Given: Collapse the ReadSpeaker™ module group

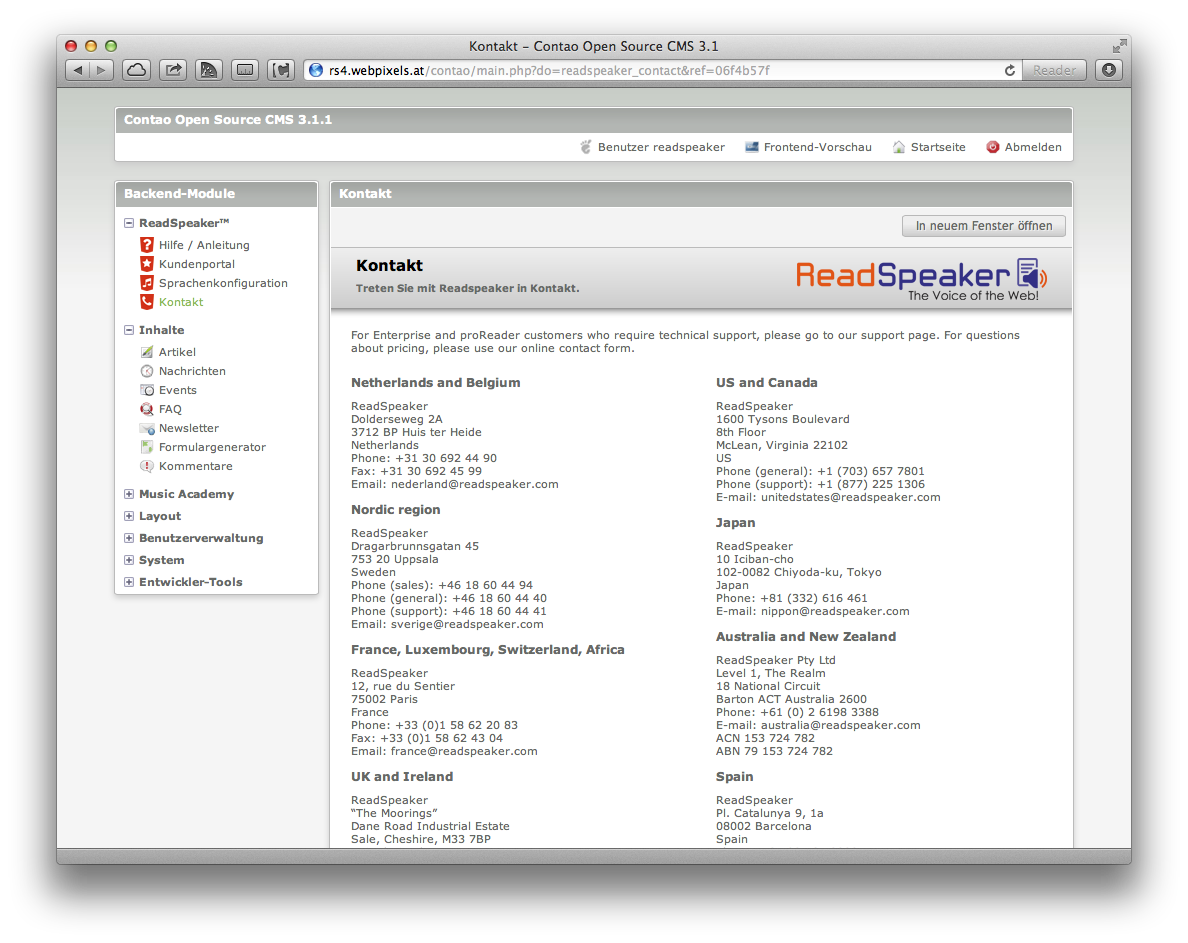Looking at the screenshot, I should [129, 223].
